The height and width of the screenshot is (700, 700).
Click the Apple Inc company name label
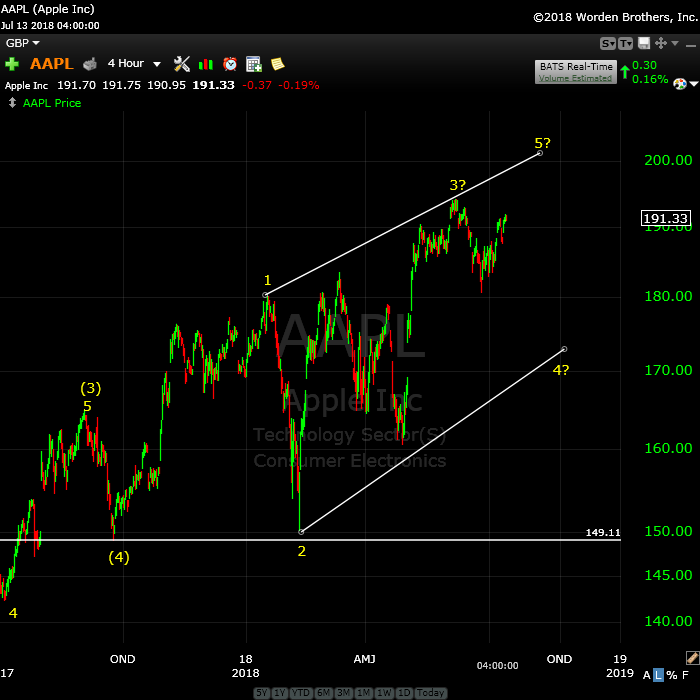26,85
